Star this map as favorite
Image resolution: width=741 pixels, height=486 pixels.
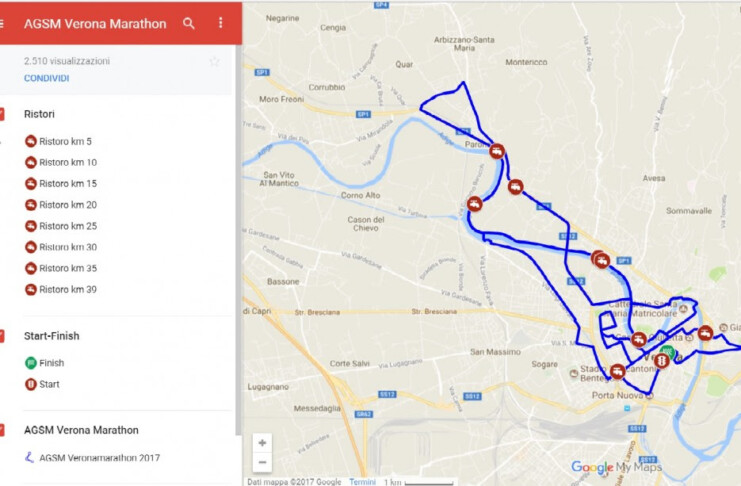click(215, 61)
